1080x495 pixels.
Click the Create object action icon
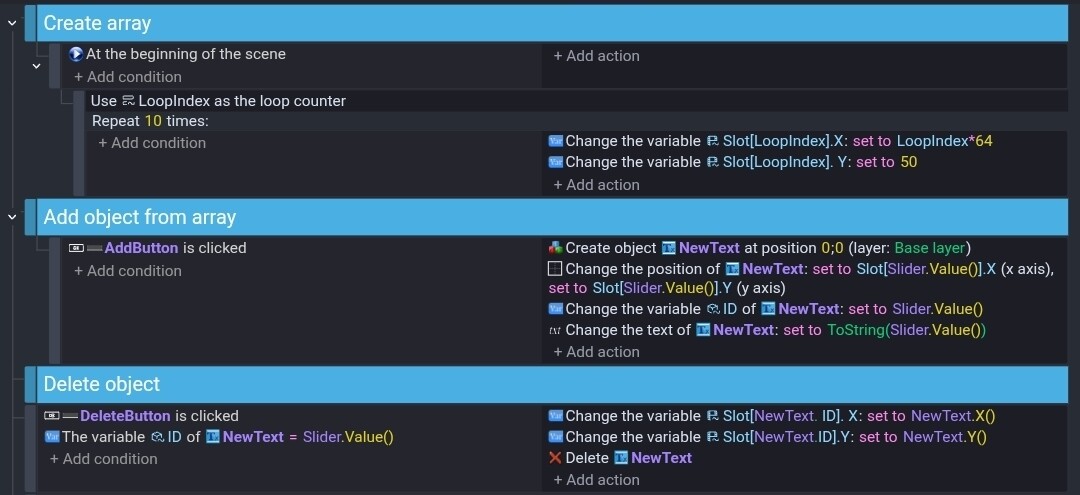point(555,248)
